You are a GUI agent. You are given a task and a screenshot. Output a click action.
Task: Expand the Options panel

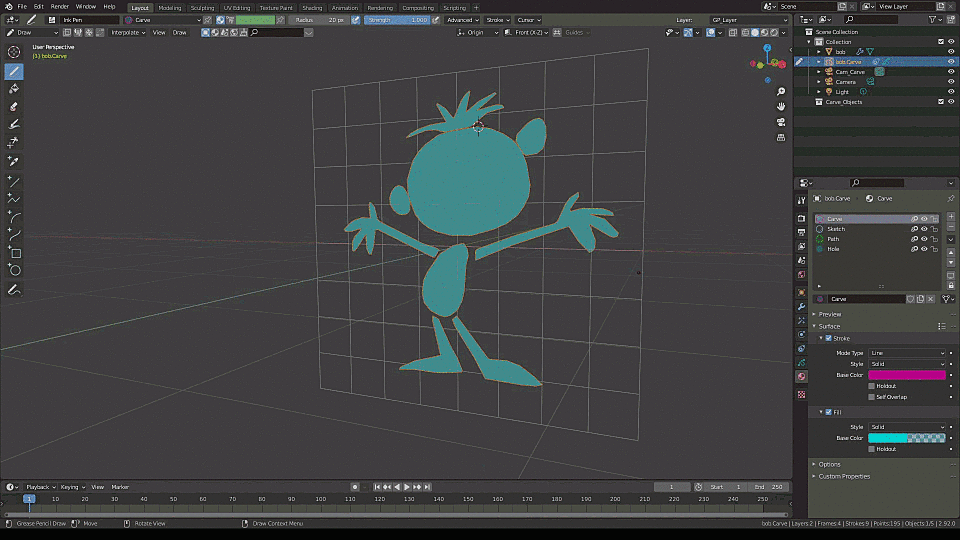(830, 464)
